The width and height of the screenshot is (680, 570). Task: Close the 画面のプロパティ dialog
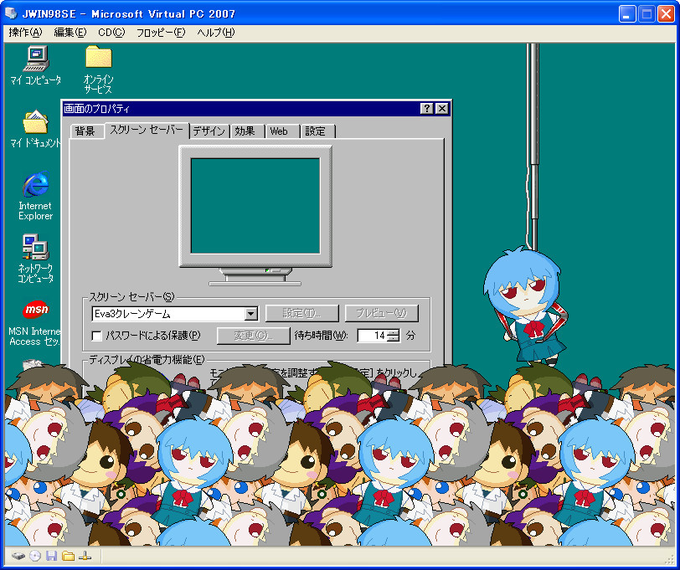(441, 108)
